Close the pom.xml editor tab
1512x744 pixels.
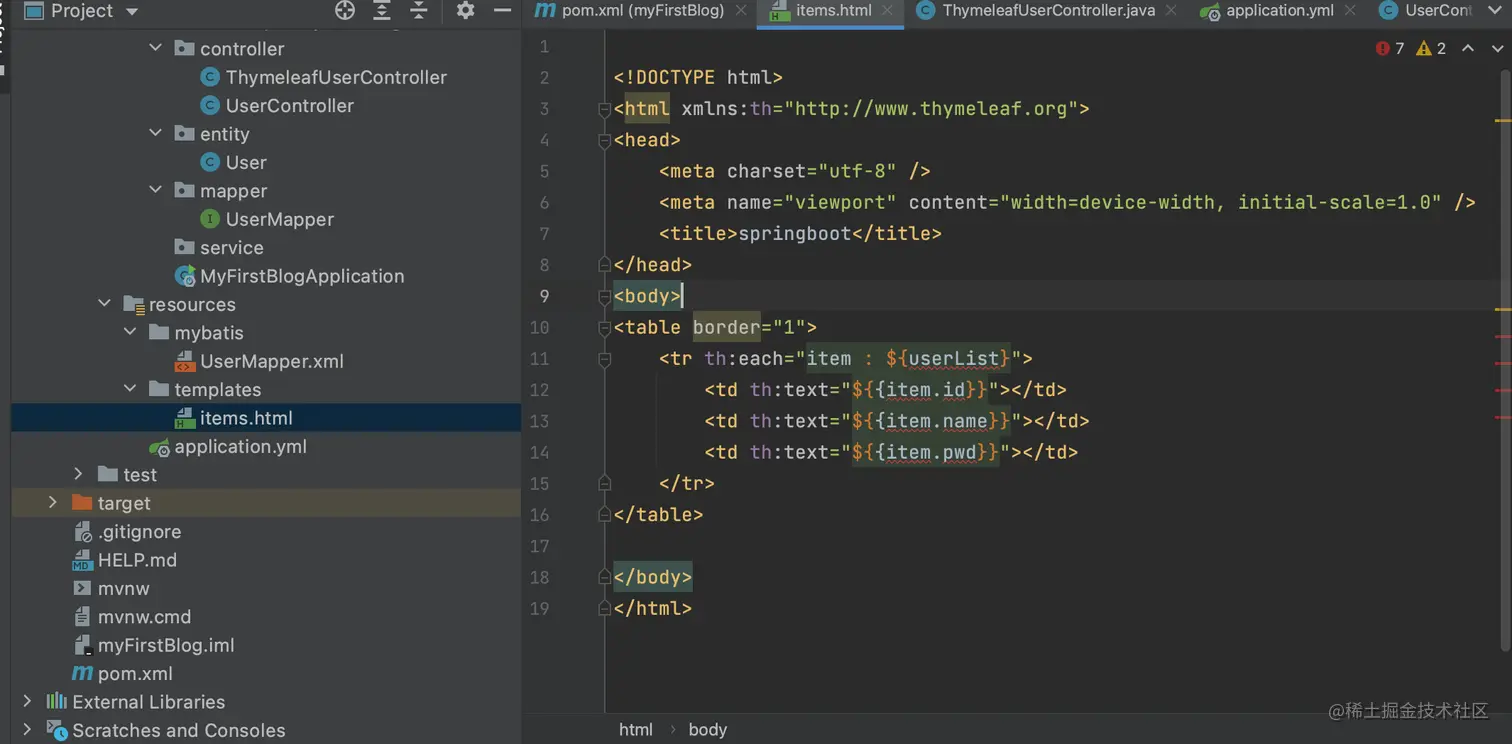(x=741, y=11)
